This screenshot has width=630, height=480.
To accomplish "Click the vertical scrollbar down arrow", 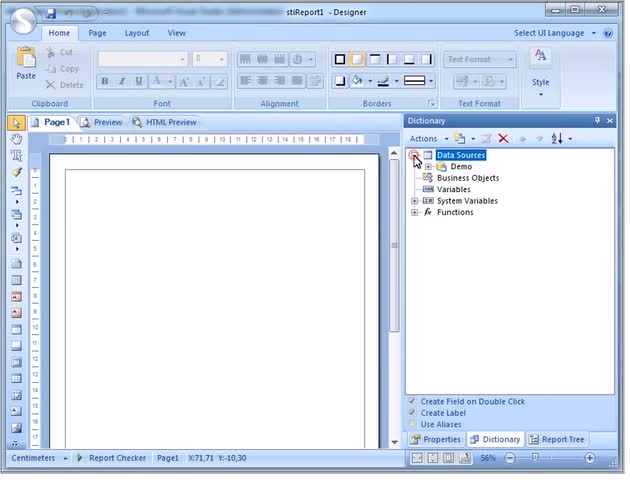I will pyautogui.click(x=395, y=441).
